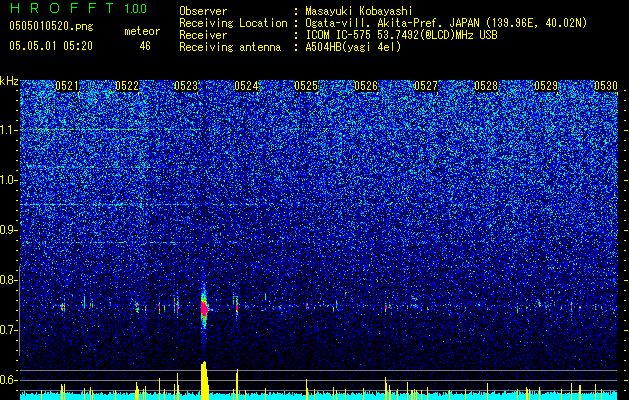Select the A504HB(yagi 4el) antenna text
Screen dimensions: 629x400
(x=353, y=47)
